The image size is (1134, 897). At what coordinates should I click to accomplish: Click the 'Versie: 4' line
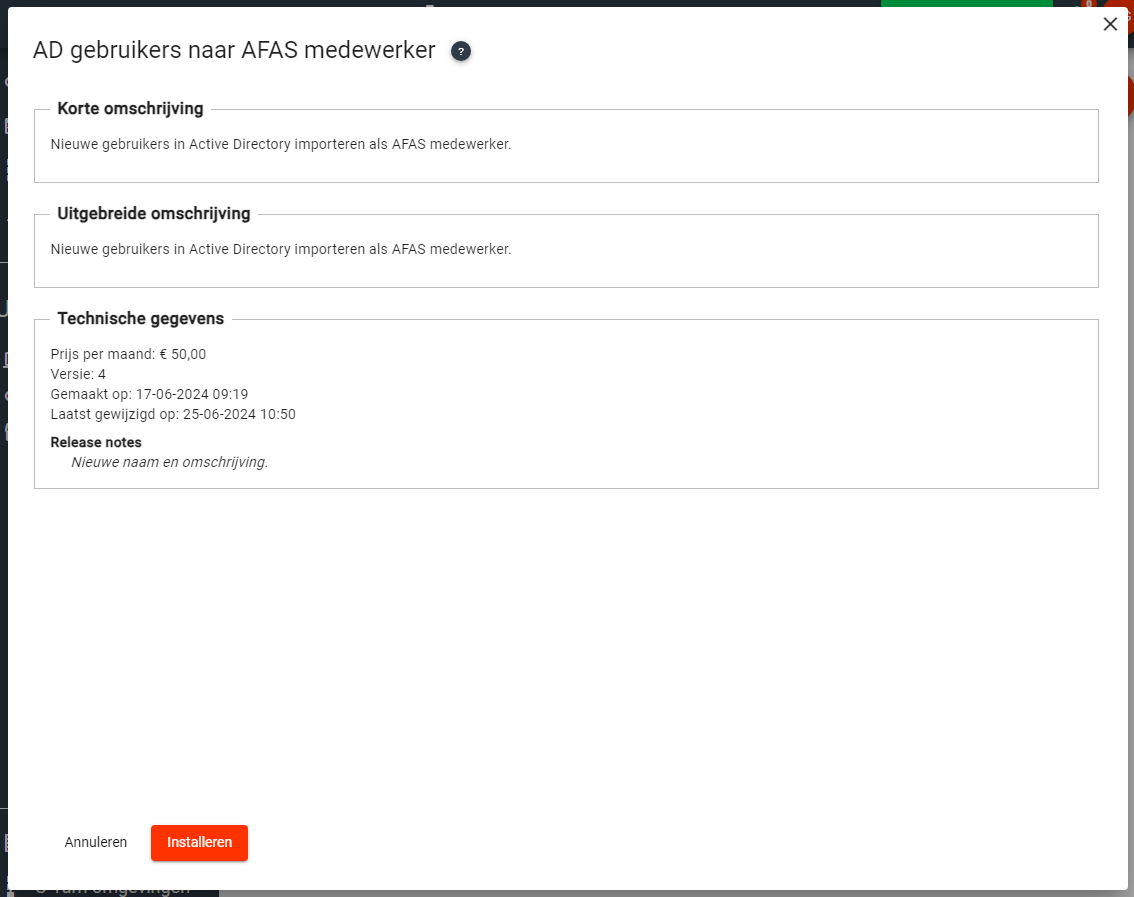tap(78, 374)
